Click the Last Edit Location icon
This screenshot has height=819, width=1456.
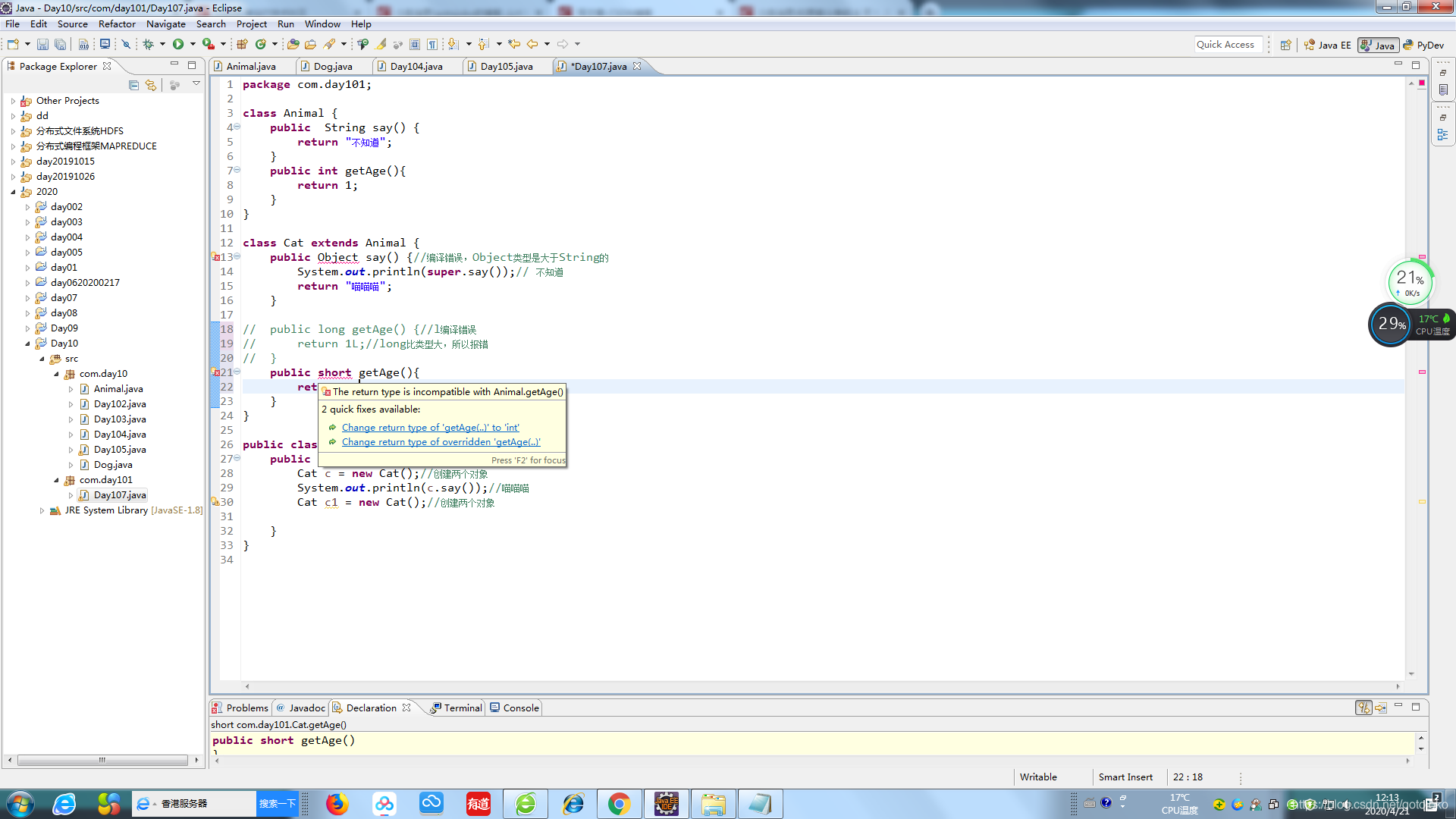point(514,45)
